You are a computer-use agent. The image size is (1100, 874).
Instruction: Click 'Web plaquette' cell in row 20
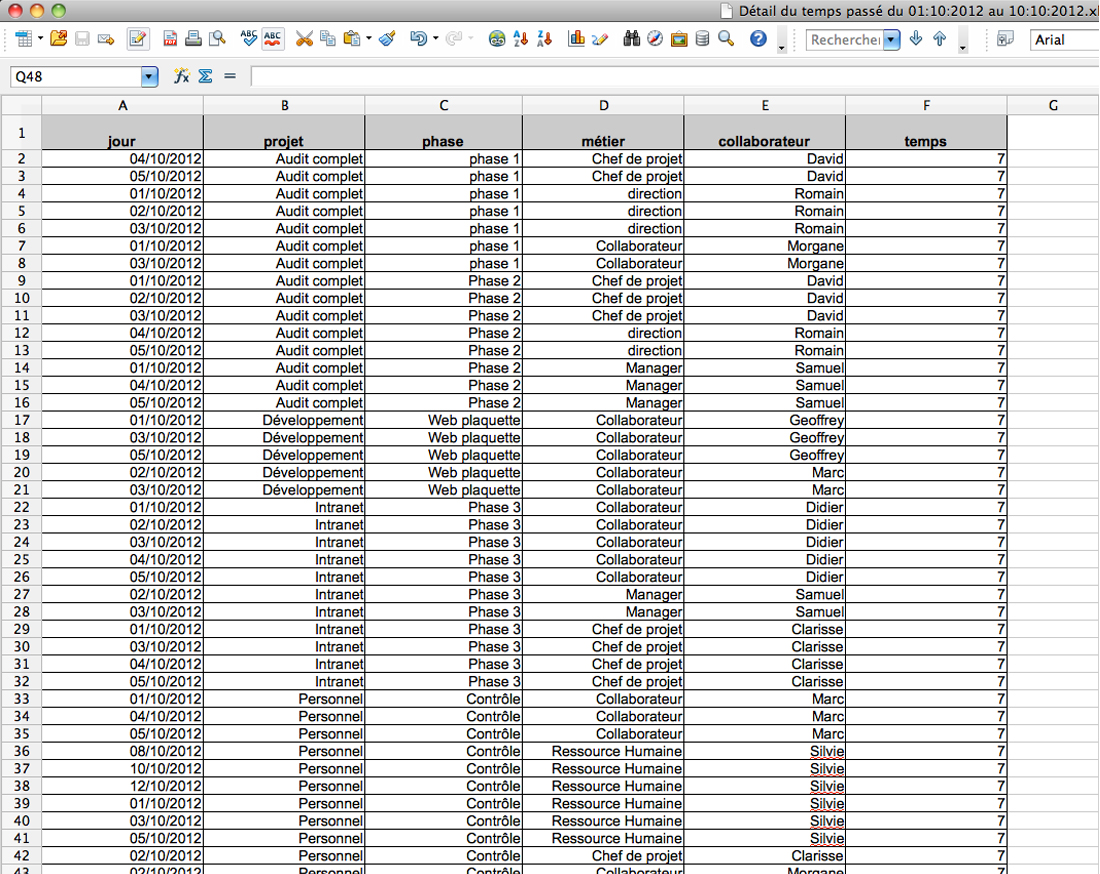click(443, 473)
